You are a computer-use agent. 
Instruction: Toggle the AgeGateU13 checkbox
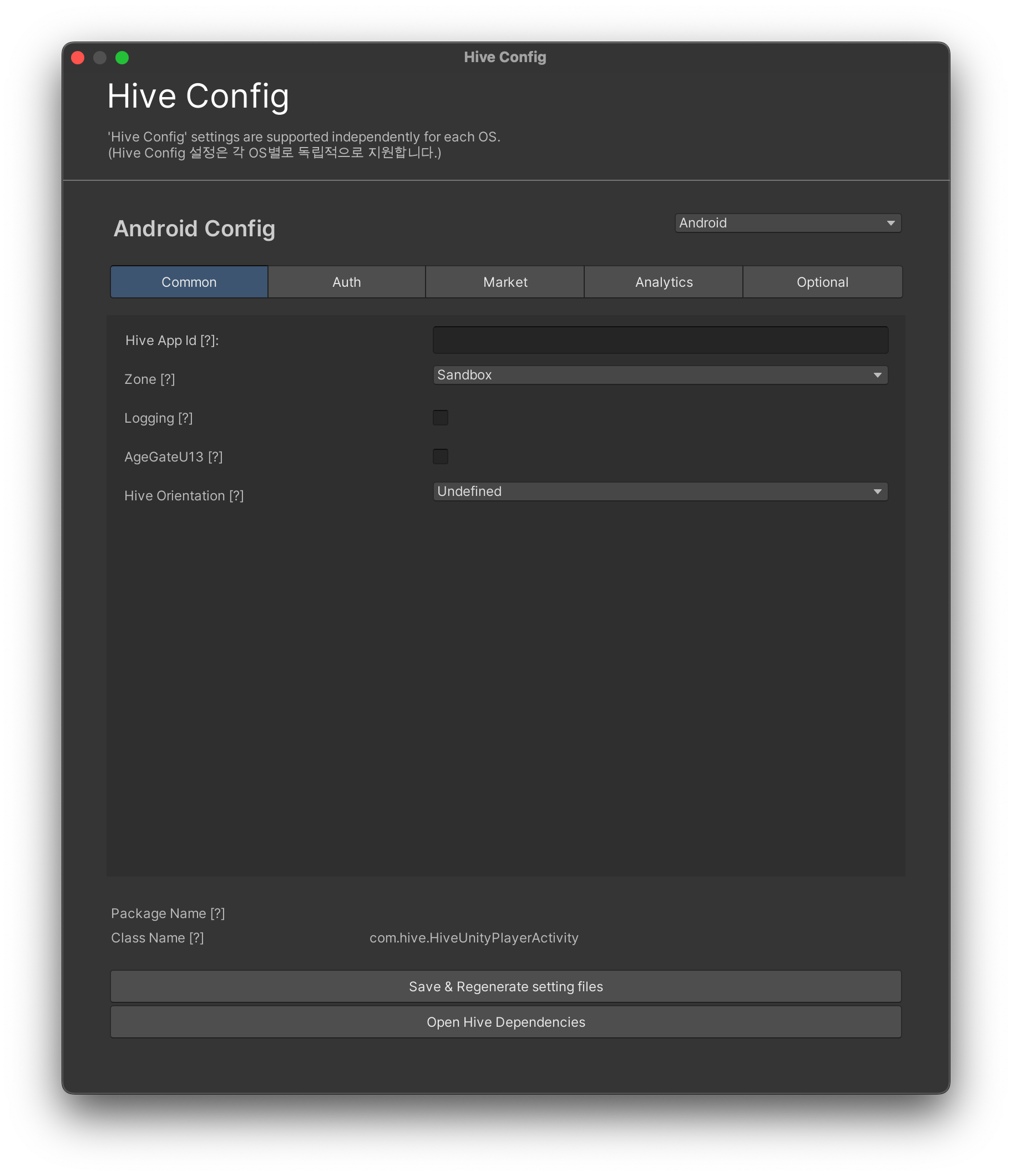point(441,457)
